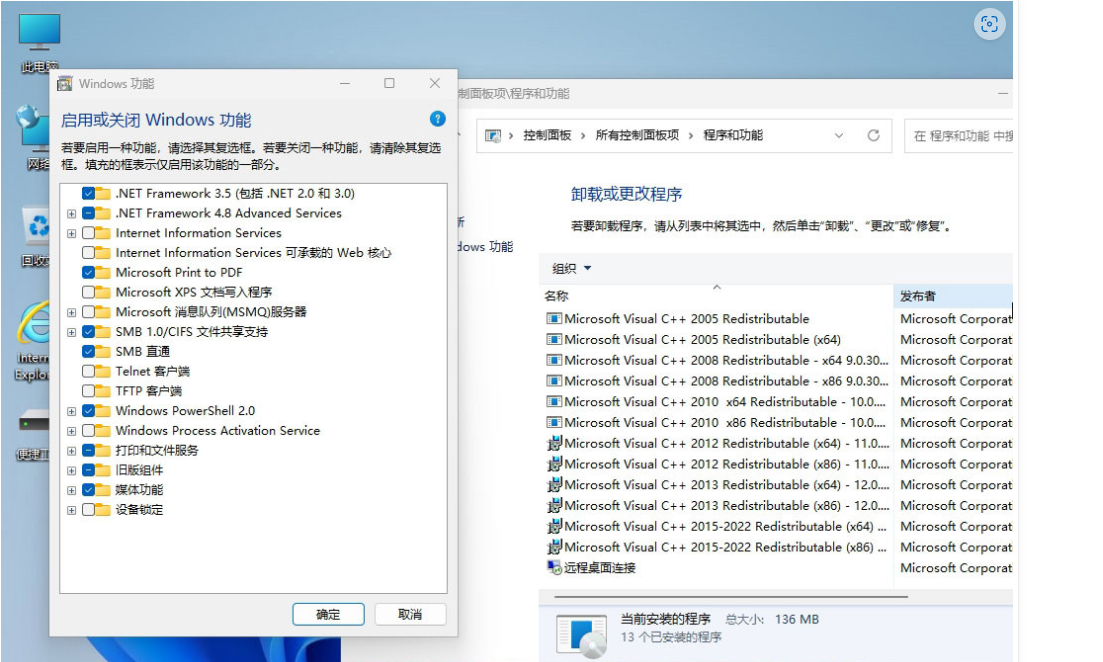
Task: Click the horizontal scrollbar of the program list
Action: pyautogui.click(x=730, y=597)
